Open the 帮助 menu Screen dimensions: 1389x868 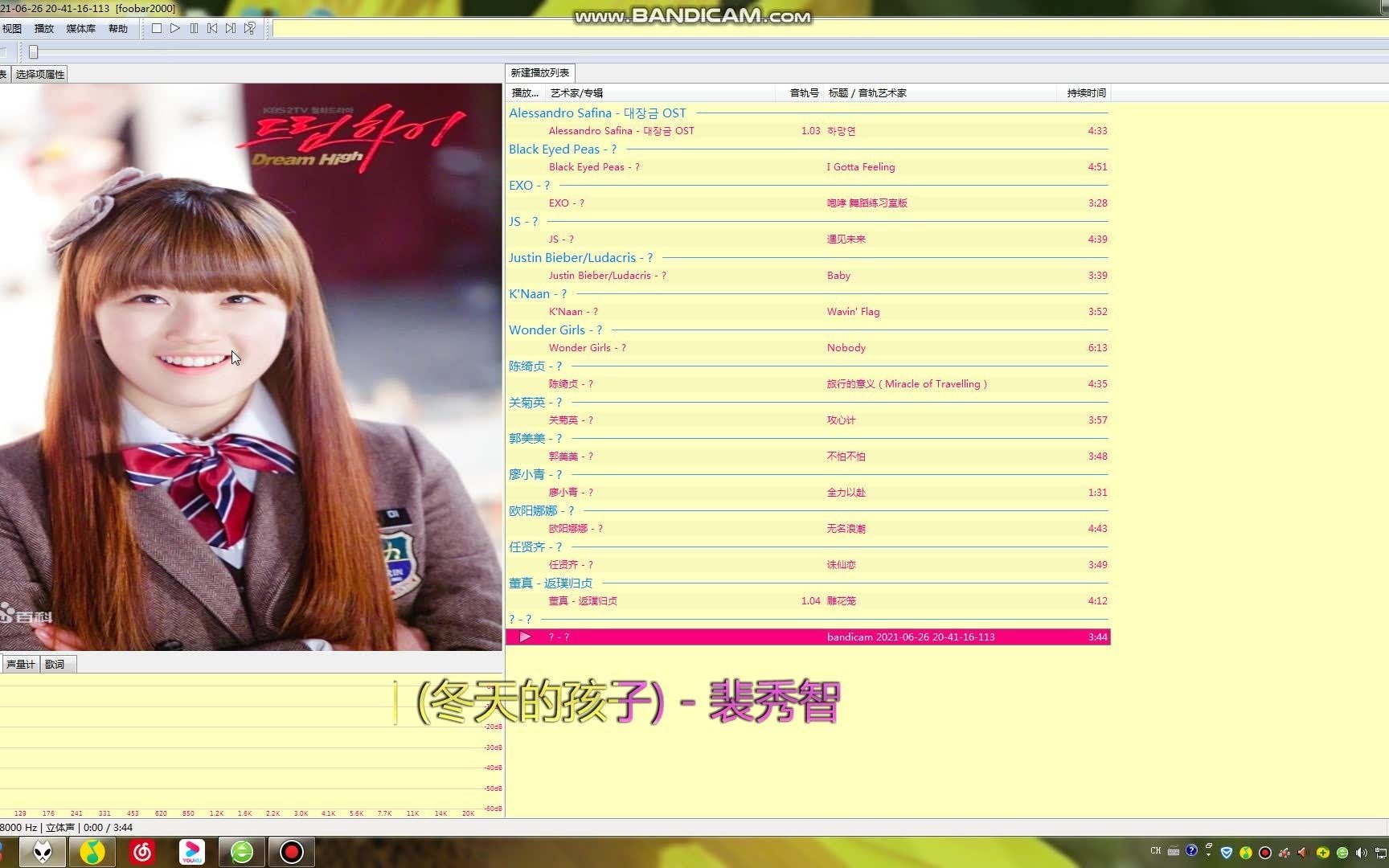(x=118, y=28)
